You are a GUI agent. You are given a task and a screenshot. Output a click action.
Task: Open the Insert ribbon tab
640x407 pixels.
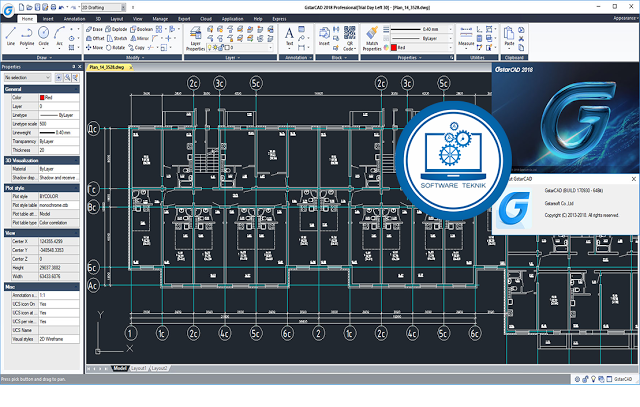[48, 19]
